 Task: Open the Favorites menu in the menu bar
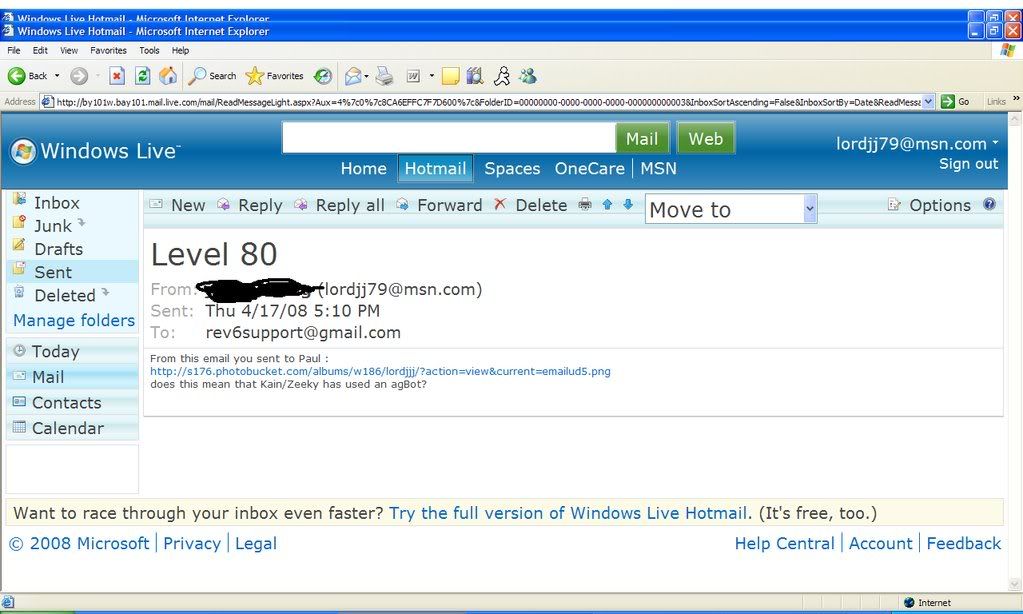pos(108,50)
